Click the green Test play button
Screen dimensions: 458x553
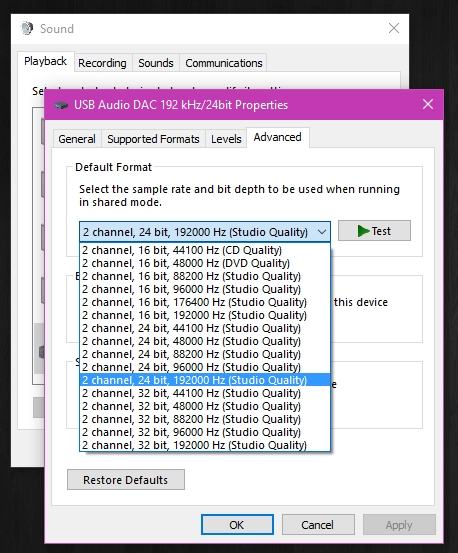(374, 231)
